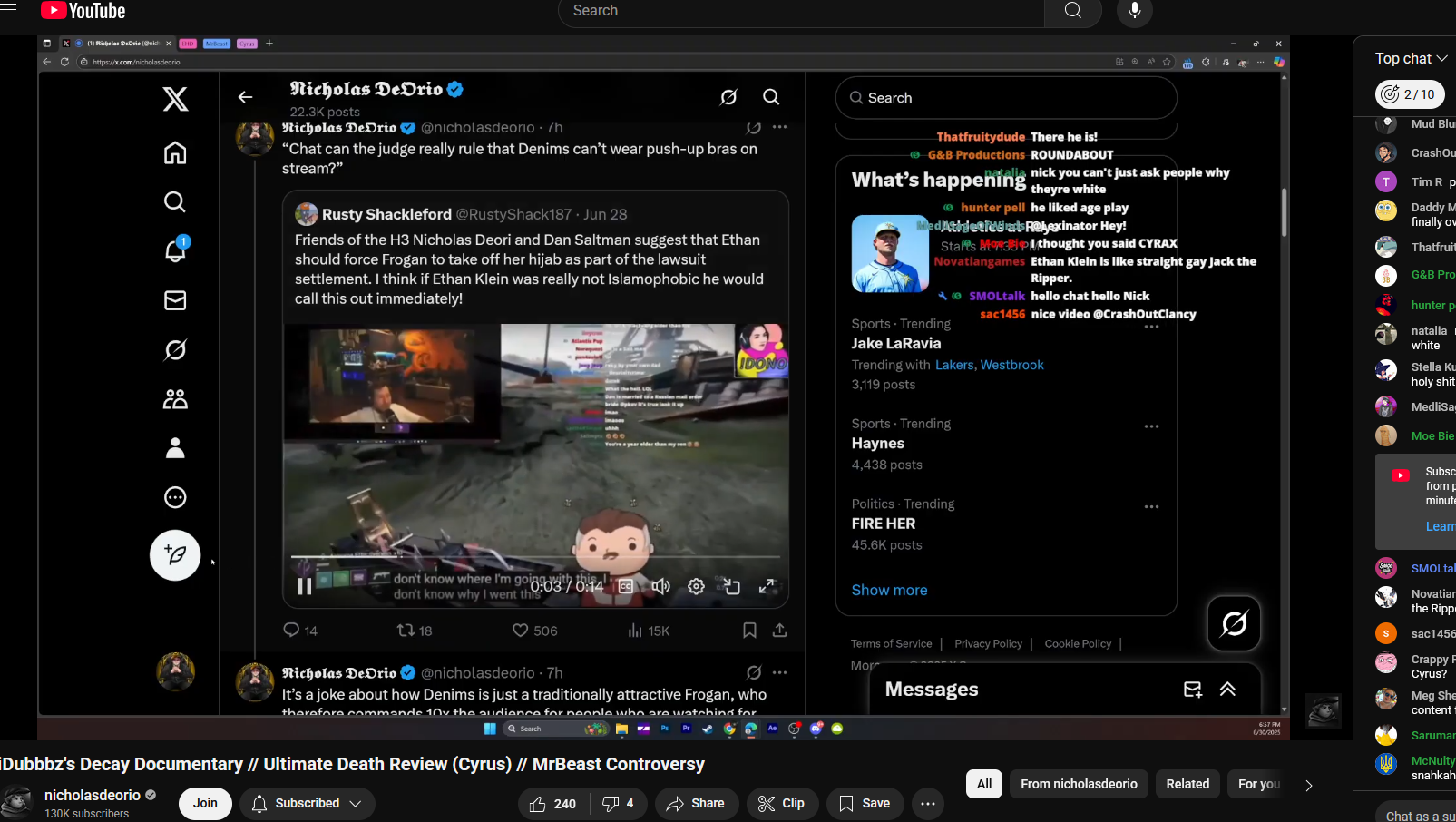
Task: Share the YouTube video
Action: tap(695, 804)
